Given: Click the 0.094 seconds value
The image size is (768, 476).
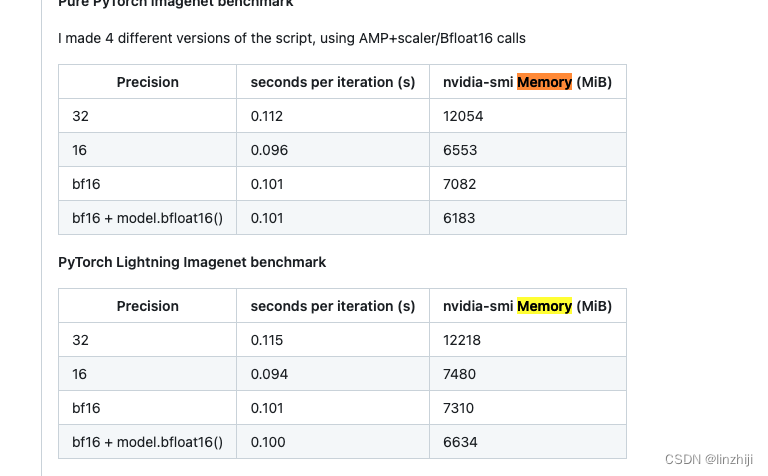Looking at the screenshot, I should (269, 374).
